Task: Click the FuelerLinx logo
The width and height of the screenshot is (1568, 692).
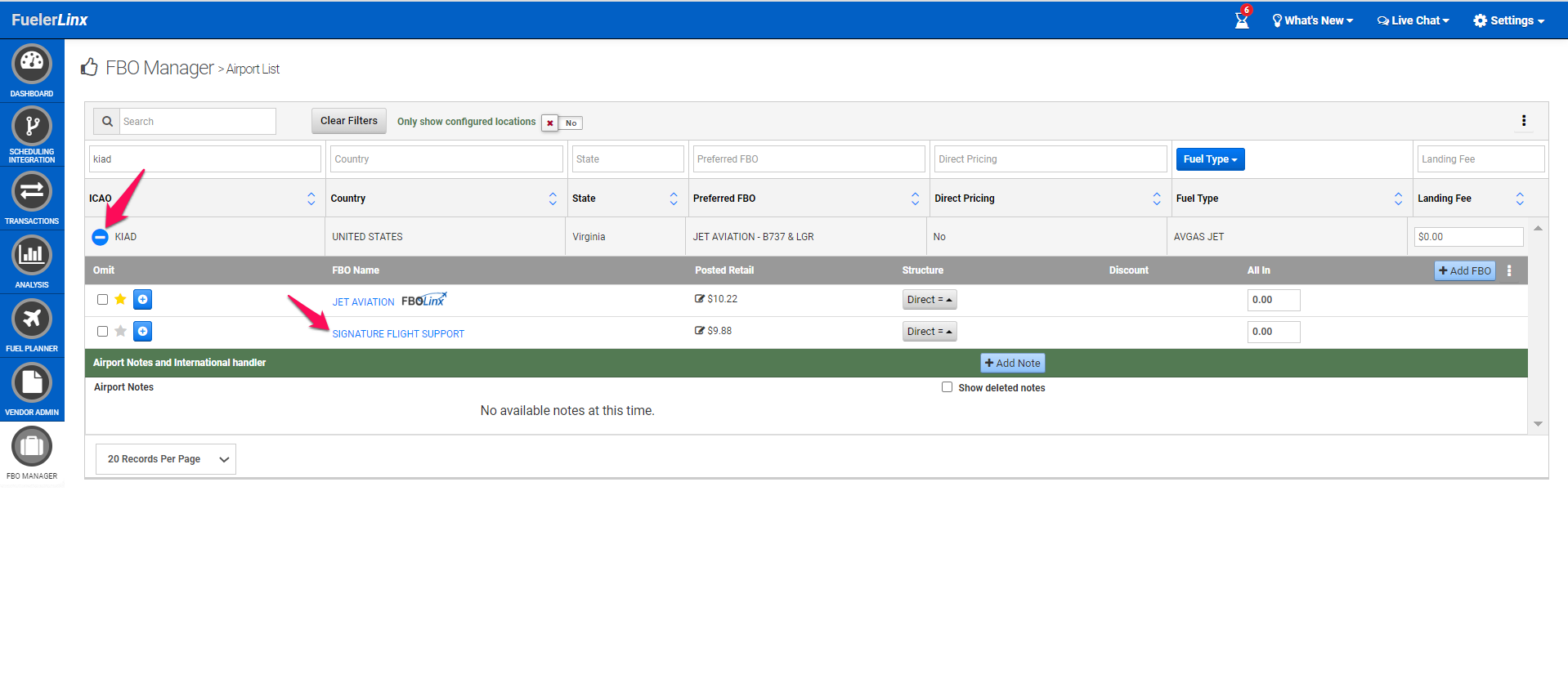Action: [x=49, y=20]
